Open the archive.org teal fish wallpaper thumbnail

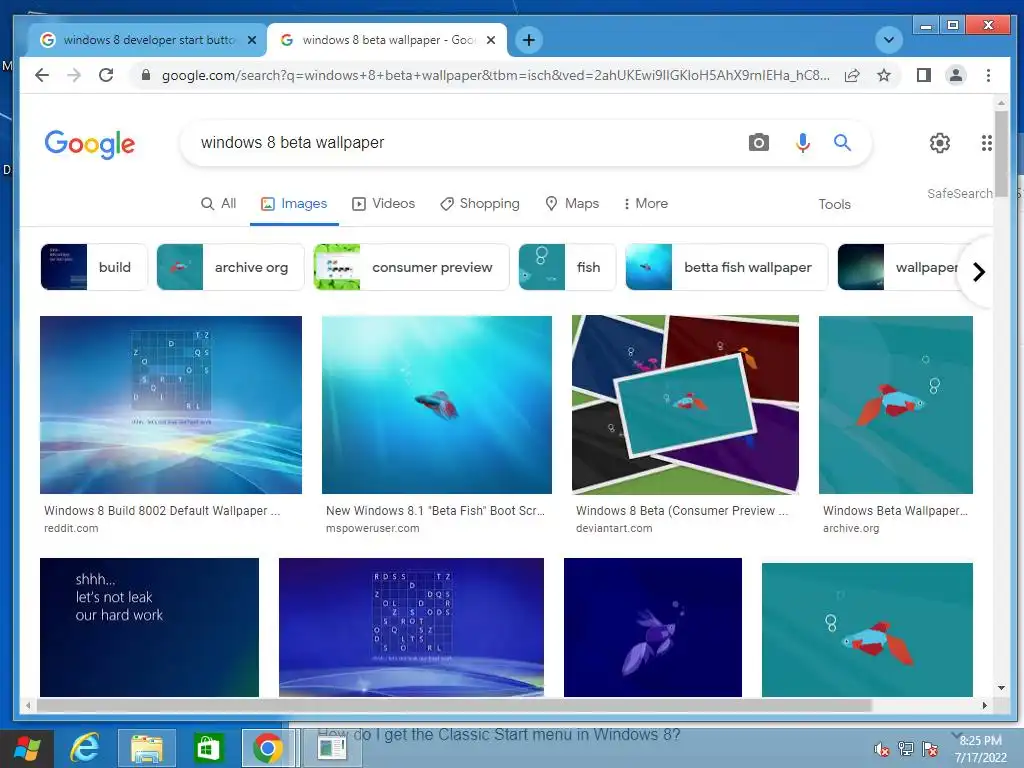pyautogui.click(x=896, y=405)
